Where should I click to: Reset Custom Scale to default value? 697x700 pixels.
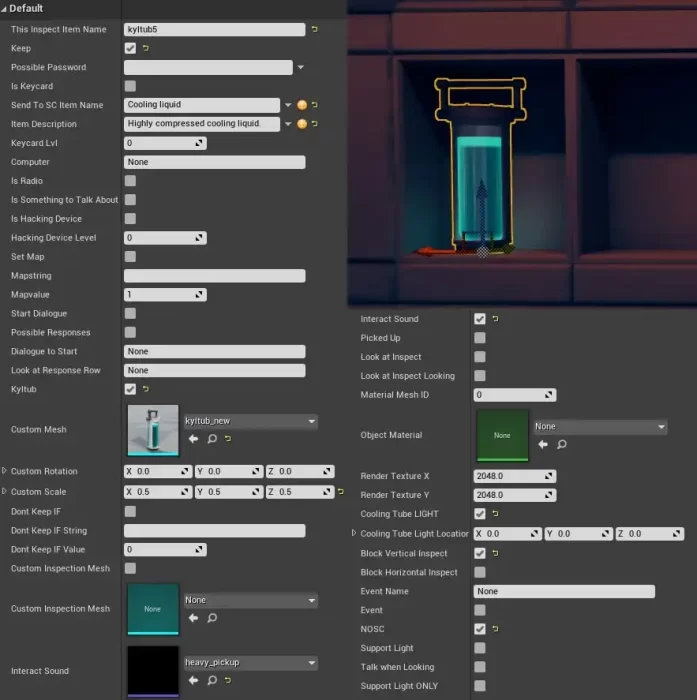pyautogui.click(x=341, y=492)
